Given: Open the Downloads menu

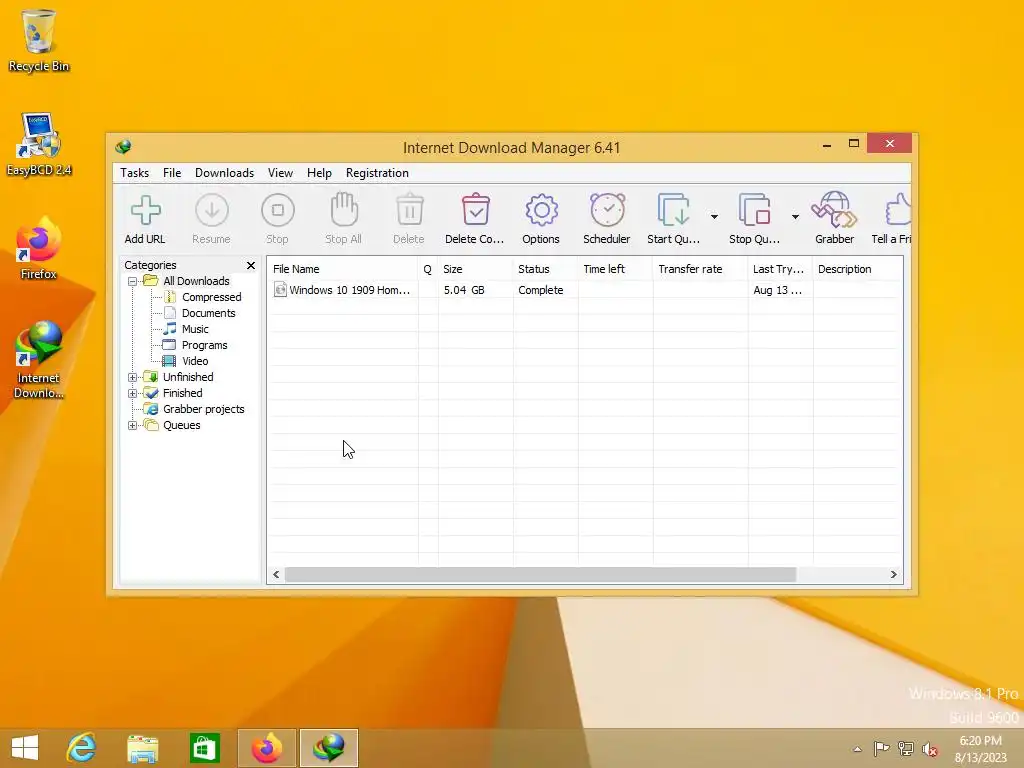Looking at the screenshot, I should pos(224,173).
